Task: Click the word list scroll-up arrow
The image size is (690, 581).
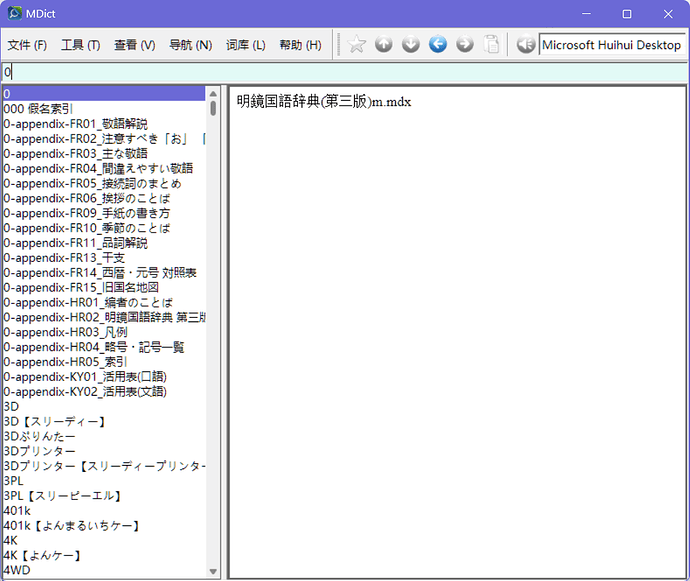Action: tap(213, 93)
